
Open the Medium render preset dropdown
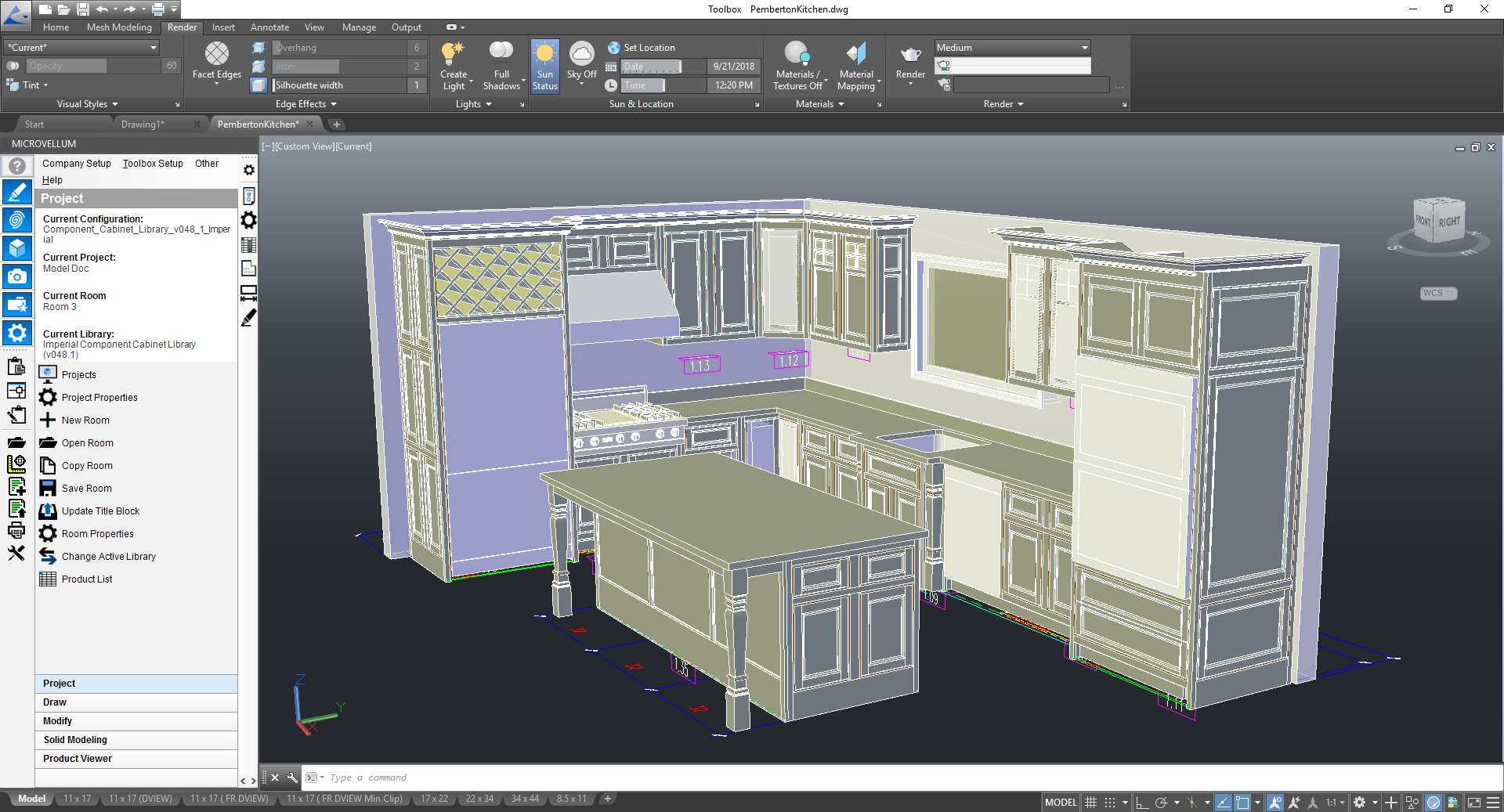pyautogui.click(x=1012, y=48)
